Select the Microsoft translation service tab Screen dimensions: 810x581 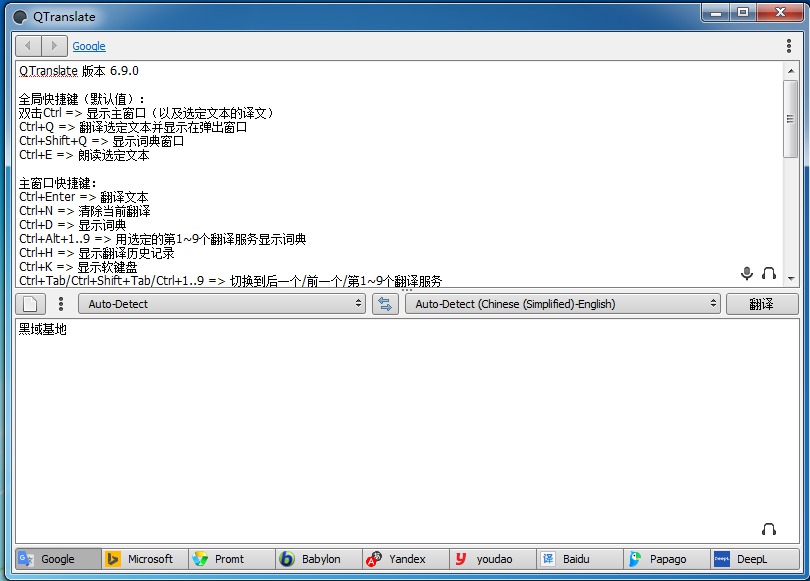145,559
